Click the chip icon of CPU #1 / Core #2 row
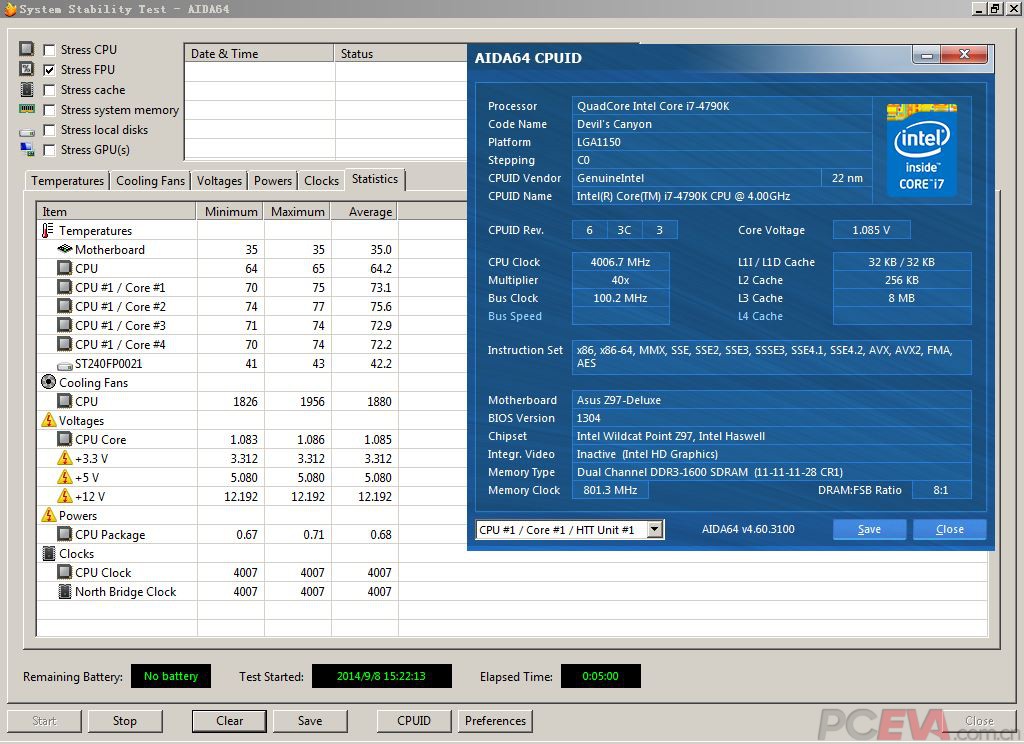 pyautogui.click(x=65, y=306)
